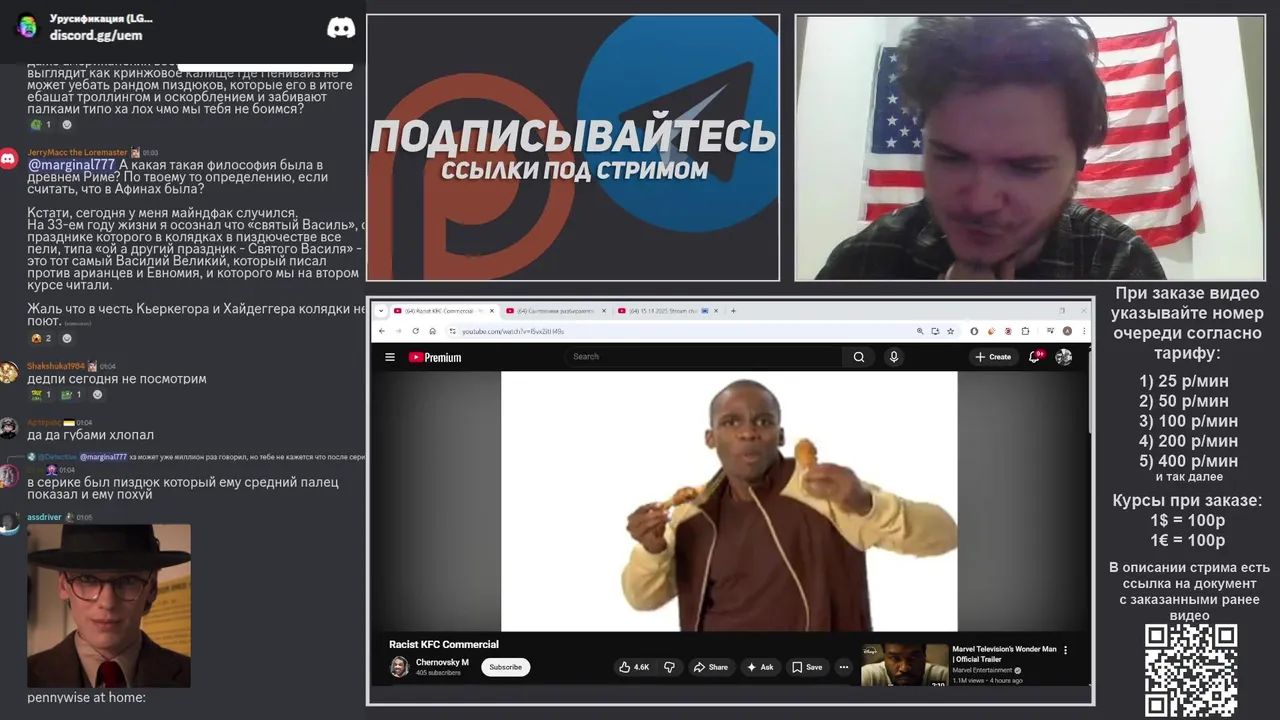Open options for Wonder Man trailer suggestion
1280x720 pixels.
point(1065,650)
